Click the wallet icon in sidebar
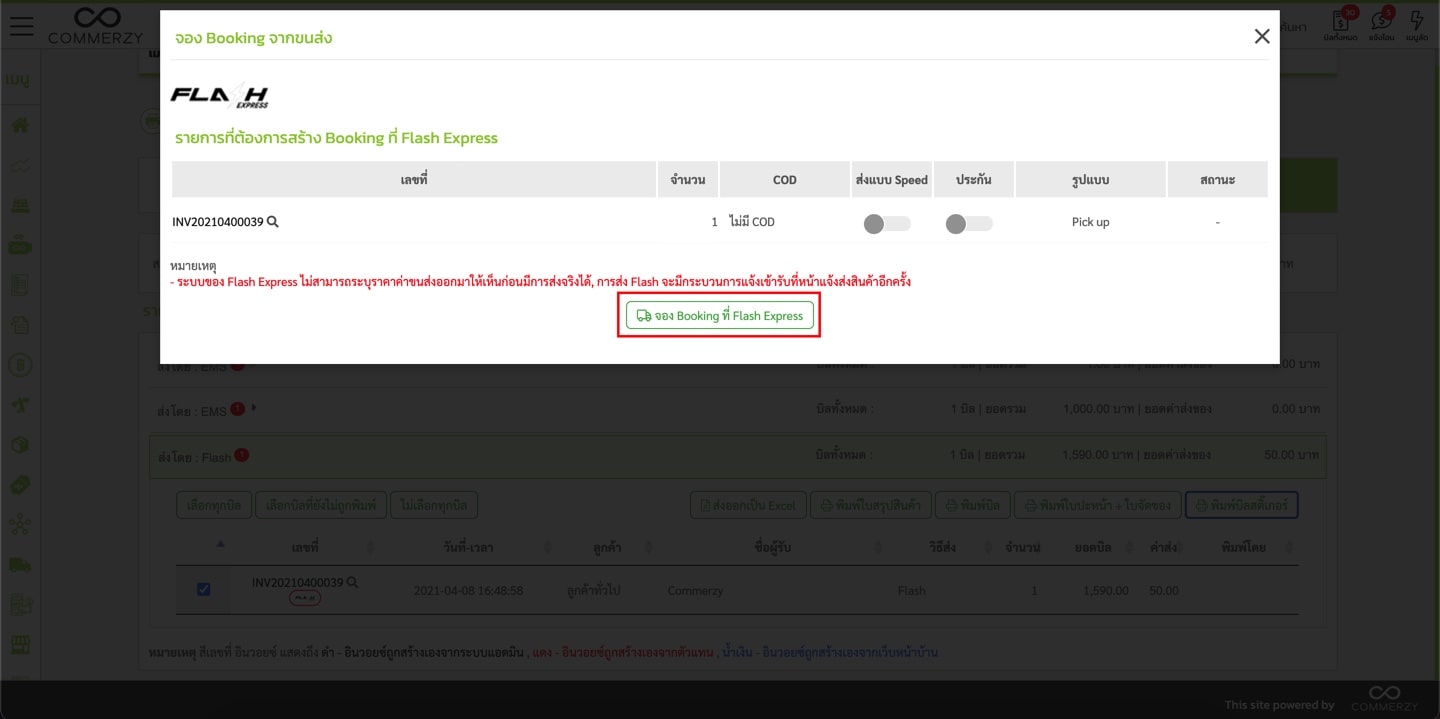Screen dimensions: 1440x719 20,245
